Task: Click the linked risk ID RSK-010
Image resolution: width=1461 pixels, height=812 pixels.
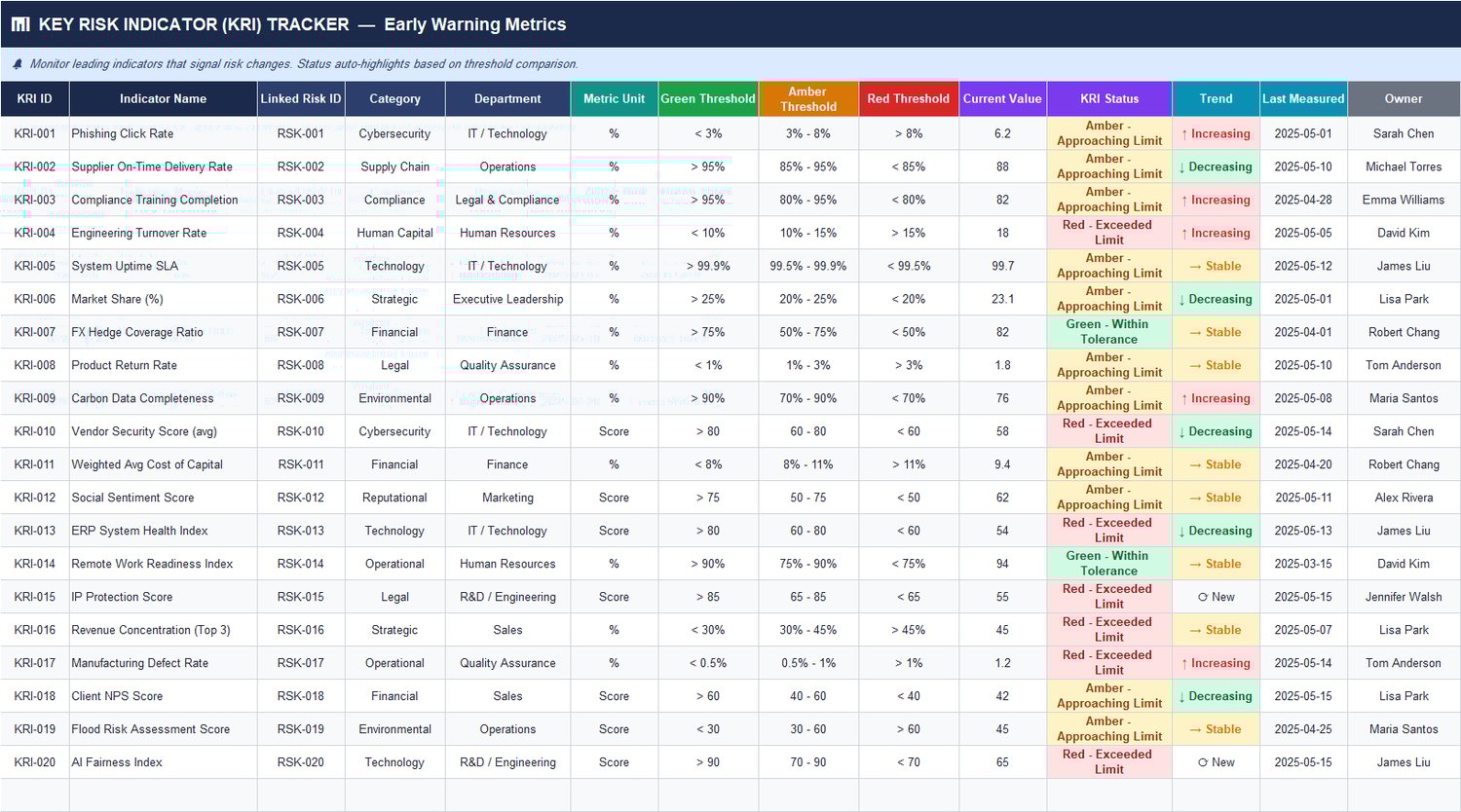Action: (x=301, y=431)
